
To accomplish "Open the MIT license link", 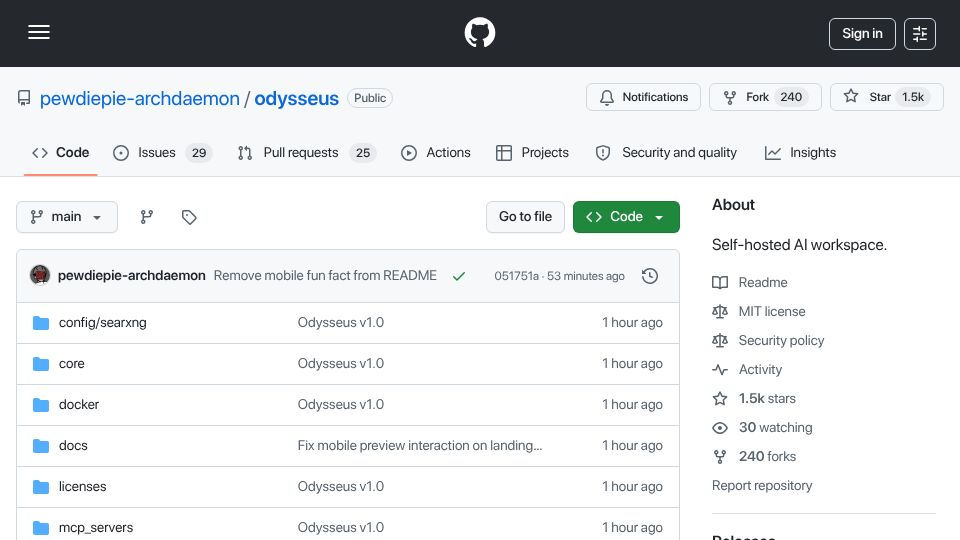I will (x=759, y=312).
